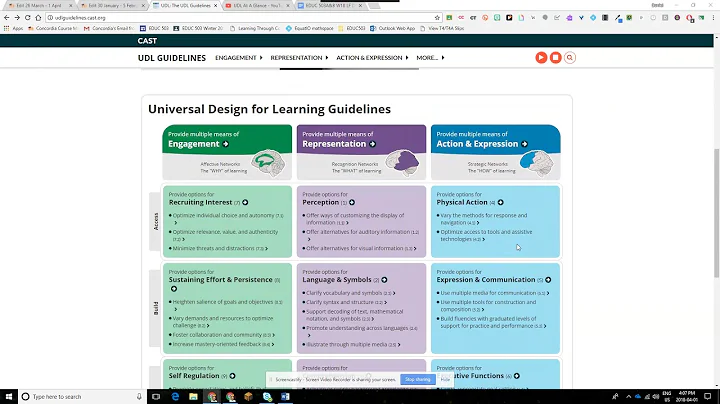
Task: Click the browser forward arrow
Action: point(17,17)
